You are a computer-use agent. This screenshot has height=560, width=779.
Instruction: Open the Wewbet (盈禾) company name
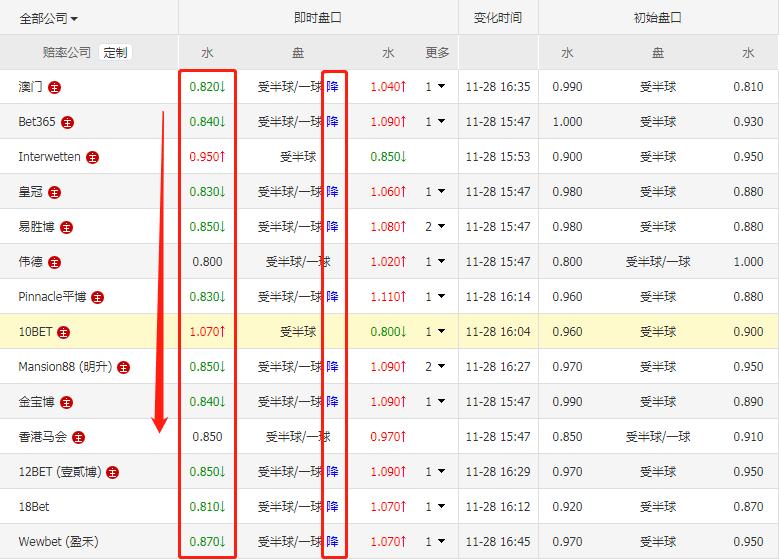point(59,542)
